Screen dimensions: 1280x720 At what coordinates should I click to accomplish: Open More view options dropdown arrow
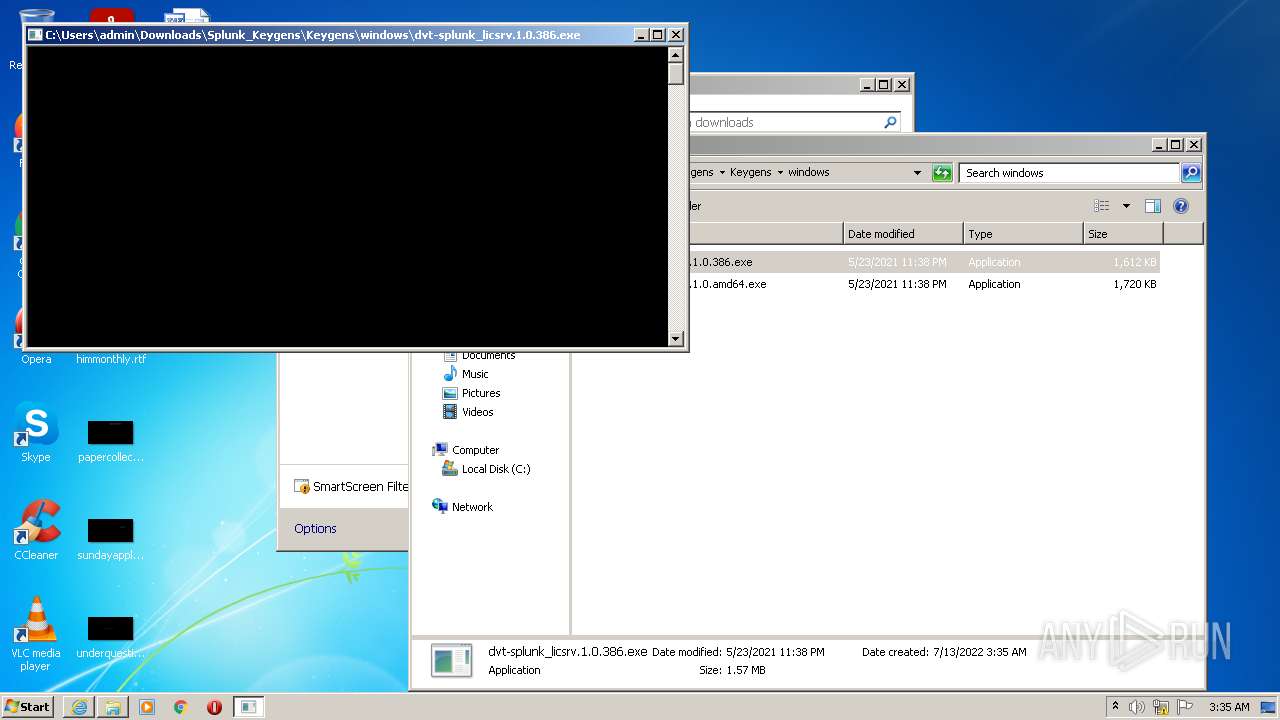[x=1126, y=206]
